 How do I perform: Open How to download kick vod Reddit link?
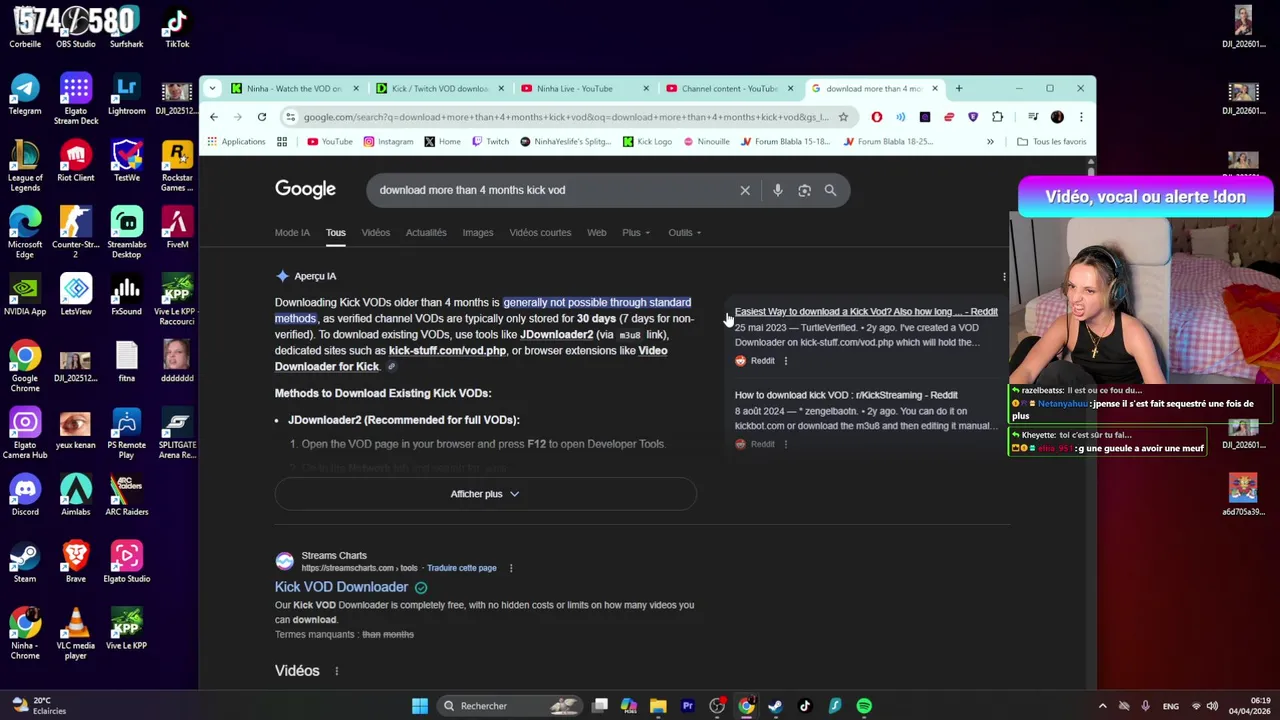[x=846, y=395]
